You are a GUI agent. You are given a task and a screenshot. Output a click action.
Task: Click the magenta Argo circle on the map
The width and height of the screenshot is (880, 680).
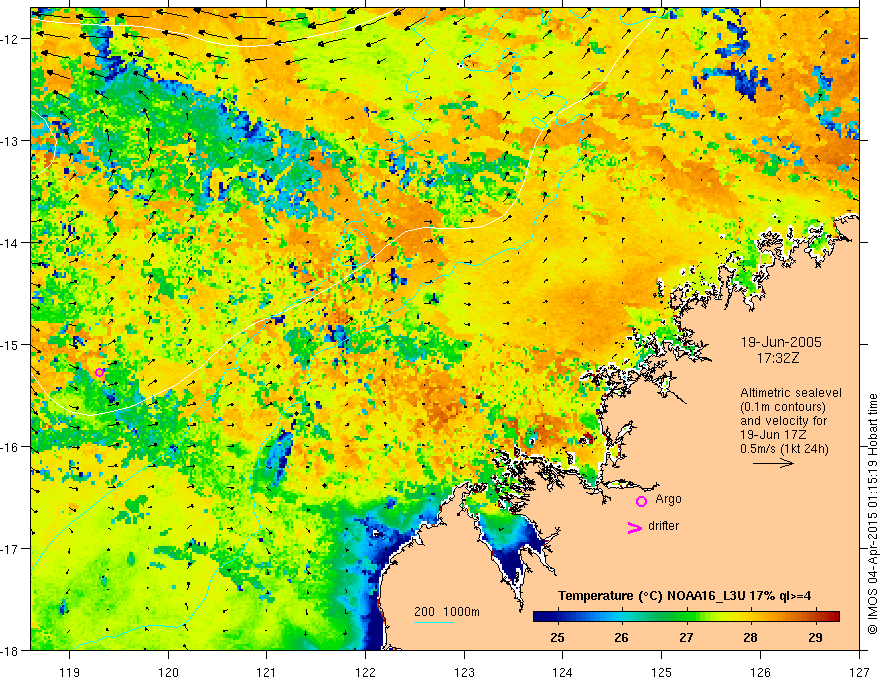click(99, 373)
